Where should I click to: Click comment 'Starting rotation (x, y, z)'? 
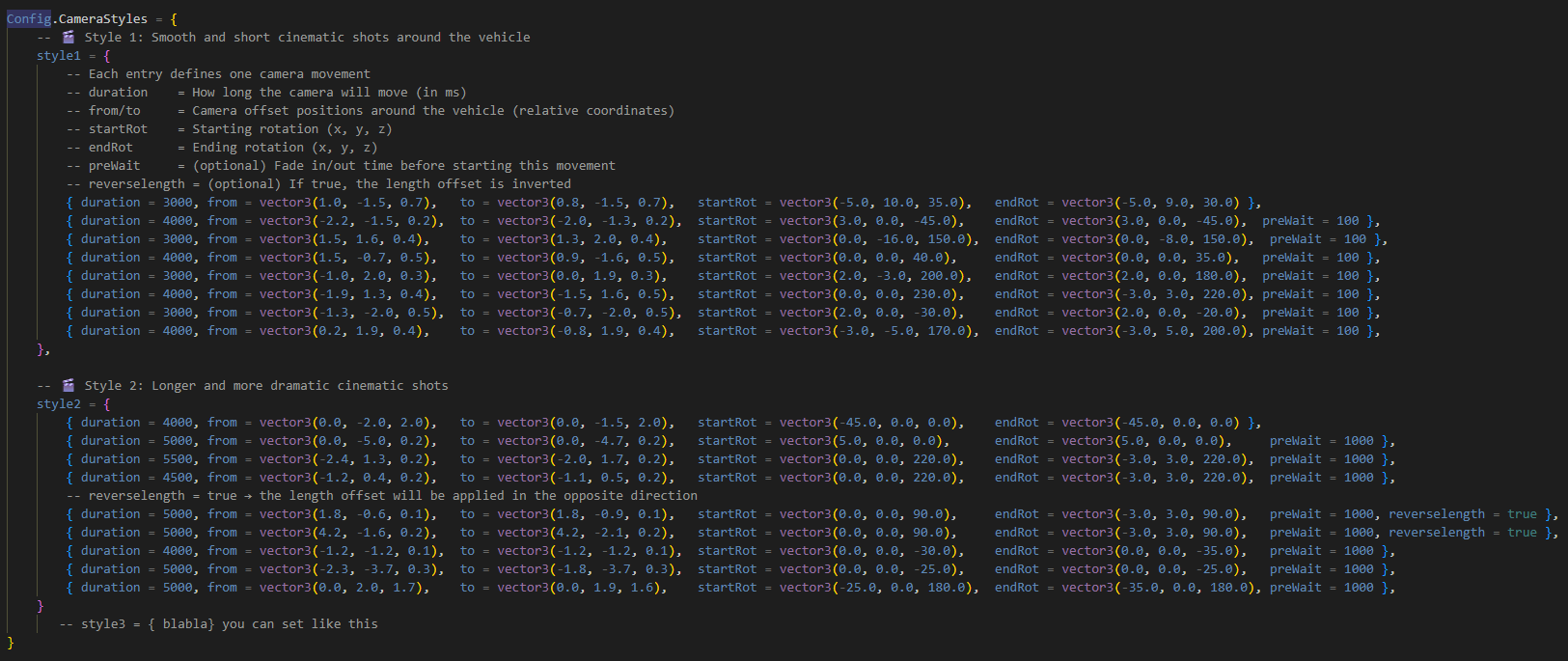pos(292,129)
